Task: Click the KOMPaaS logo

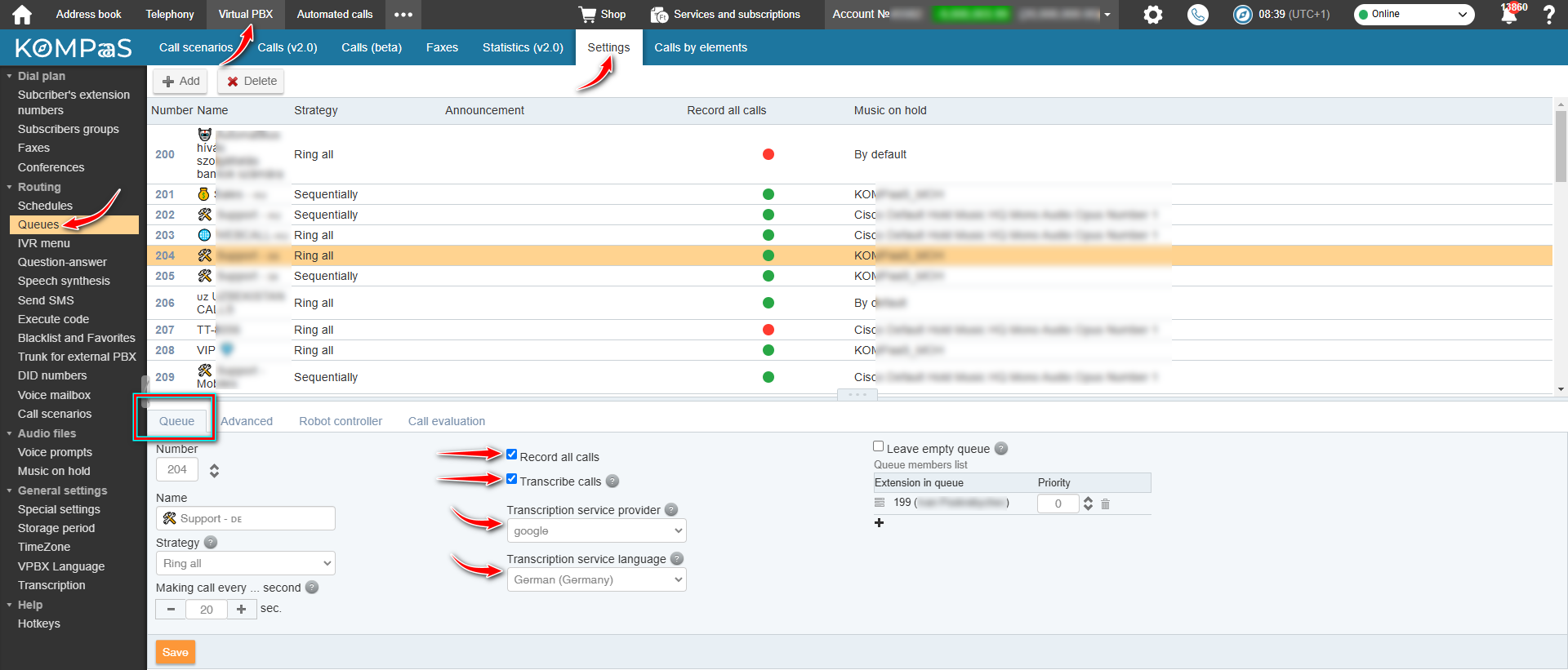Action: 73,48
